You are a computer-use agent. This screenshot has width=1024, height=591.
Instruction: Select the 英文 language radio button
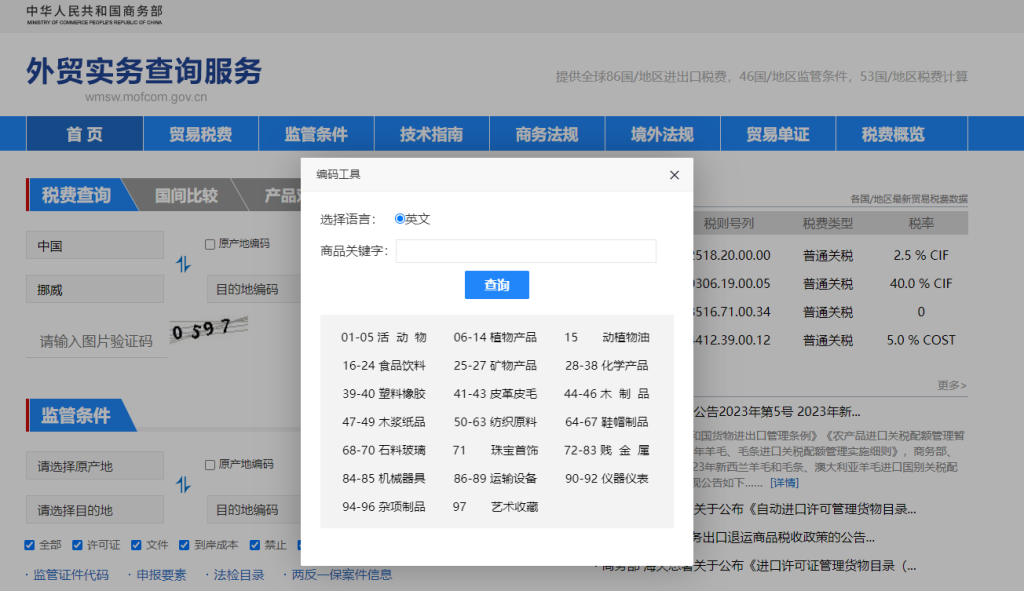point(400,219)
